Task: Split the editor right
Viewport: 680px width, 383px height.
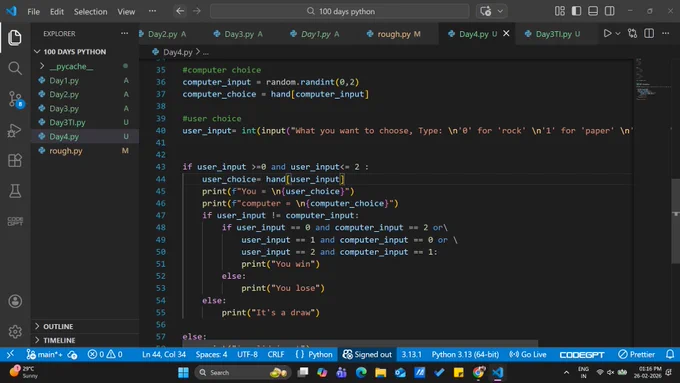Action: [649, 33]
